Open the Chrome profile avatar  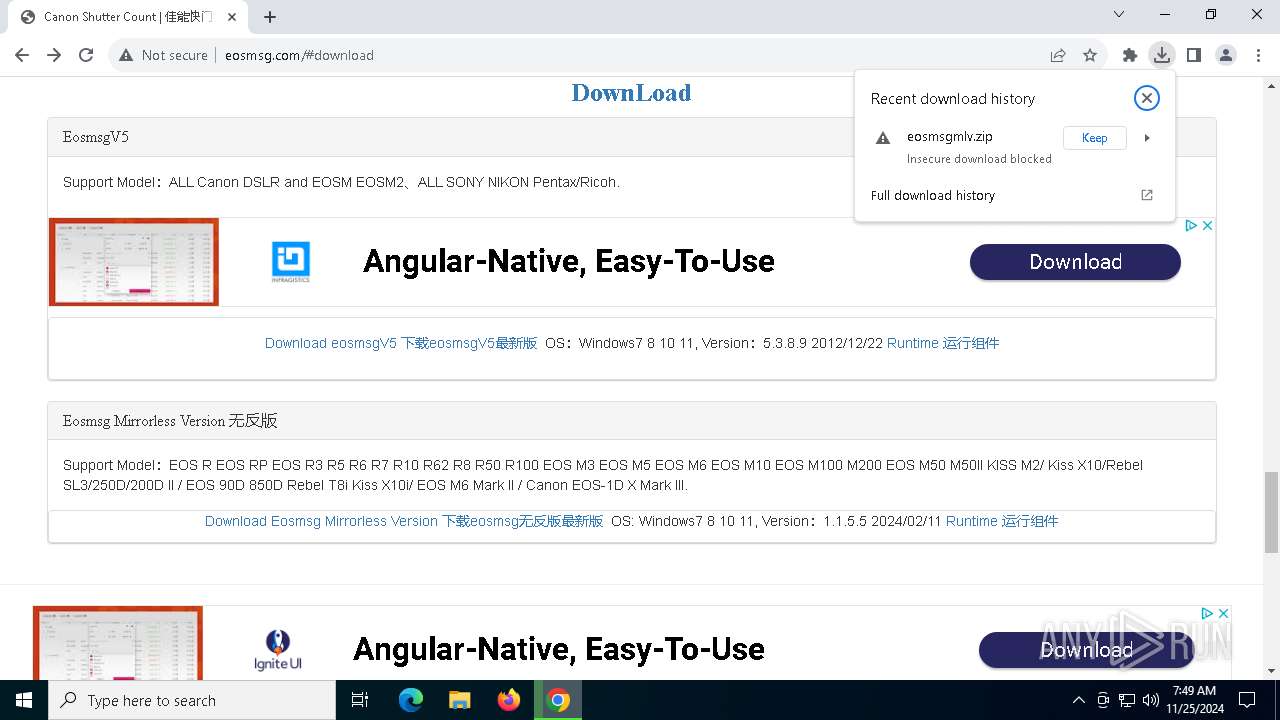click(1226, 55)
